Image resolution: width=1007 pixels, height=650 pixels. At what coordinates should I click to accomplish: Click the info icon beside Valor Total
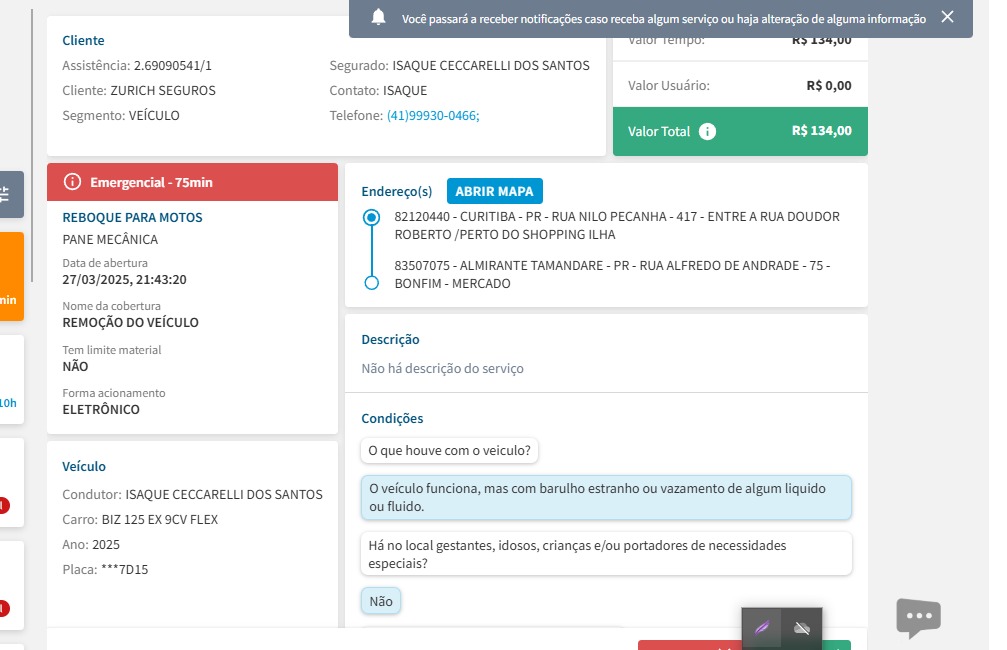[x=707, y=132]
